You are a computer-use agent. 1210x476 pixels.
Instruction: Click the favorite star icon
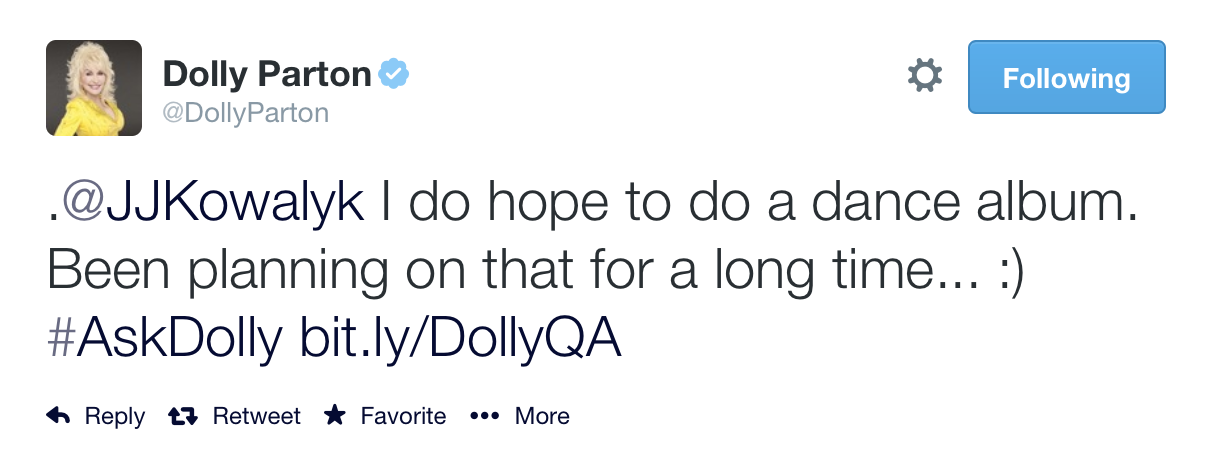[335, 416]
